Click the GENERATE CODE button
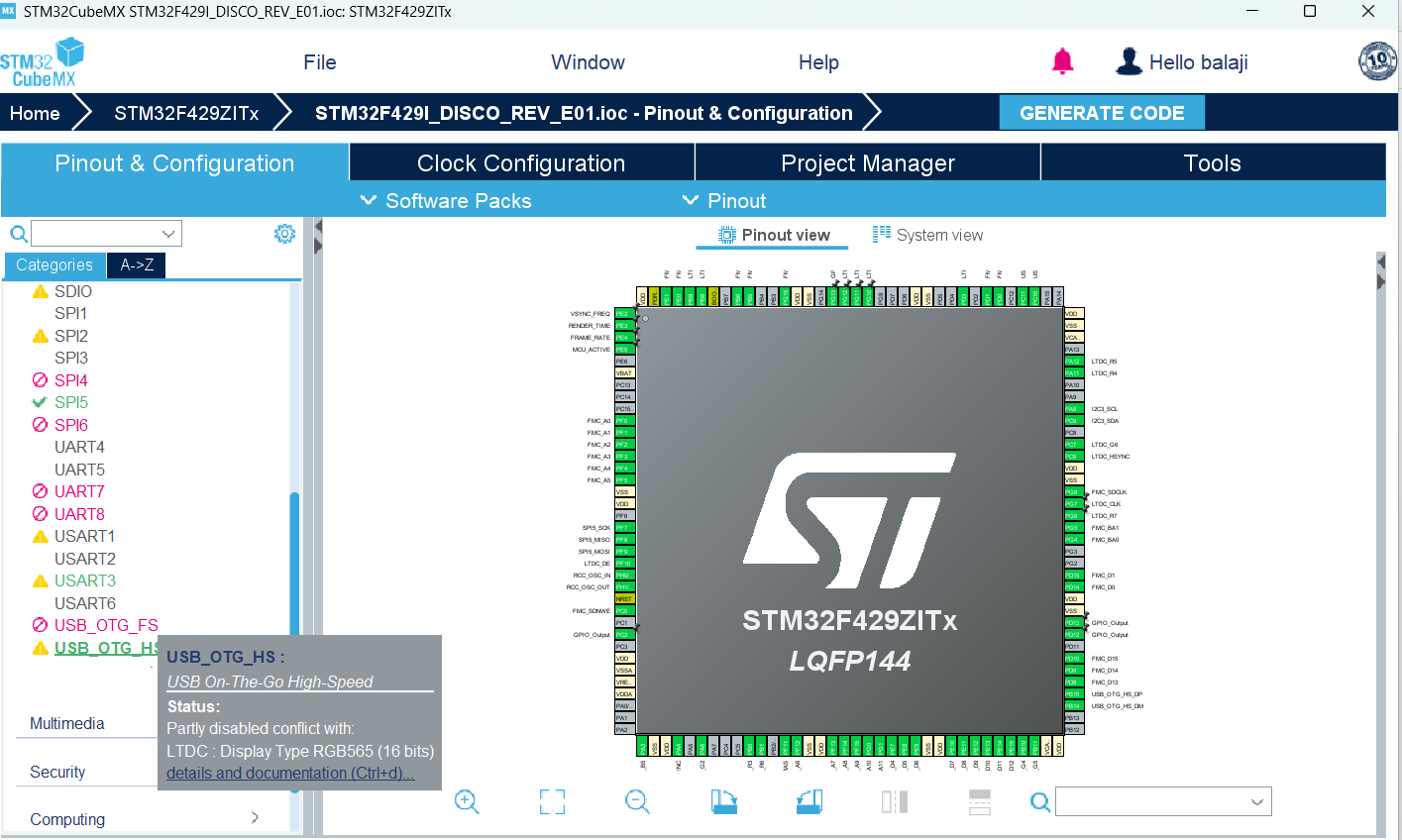 [x=1101, y=112]
